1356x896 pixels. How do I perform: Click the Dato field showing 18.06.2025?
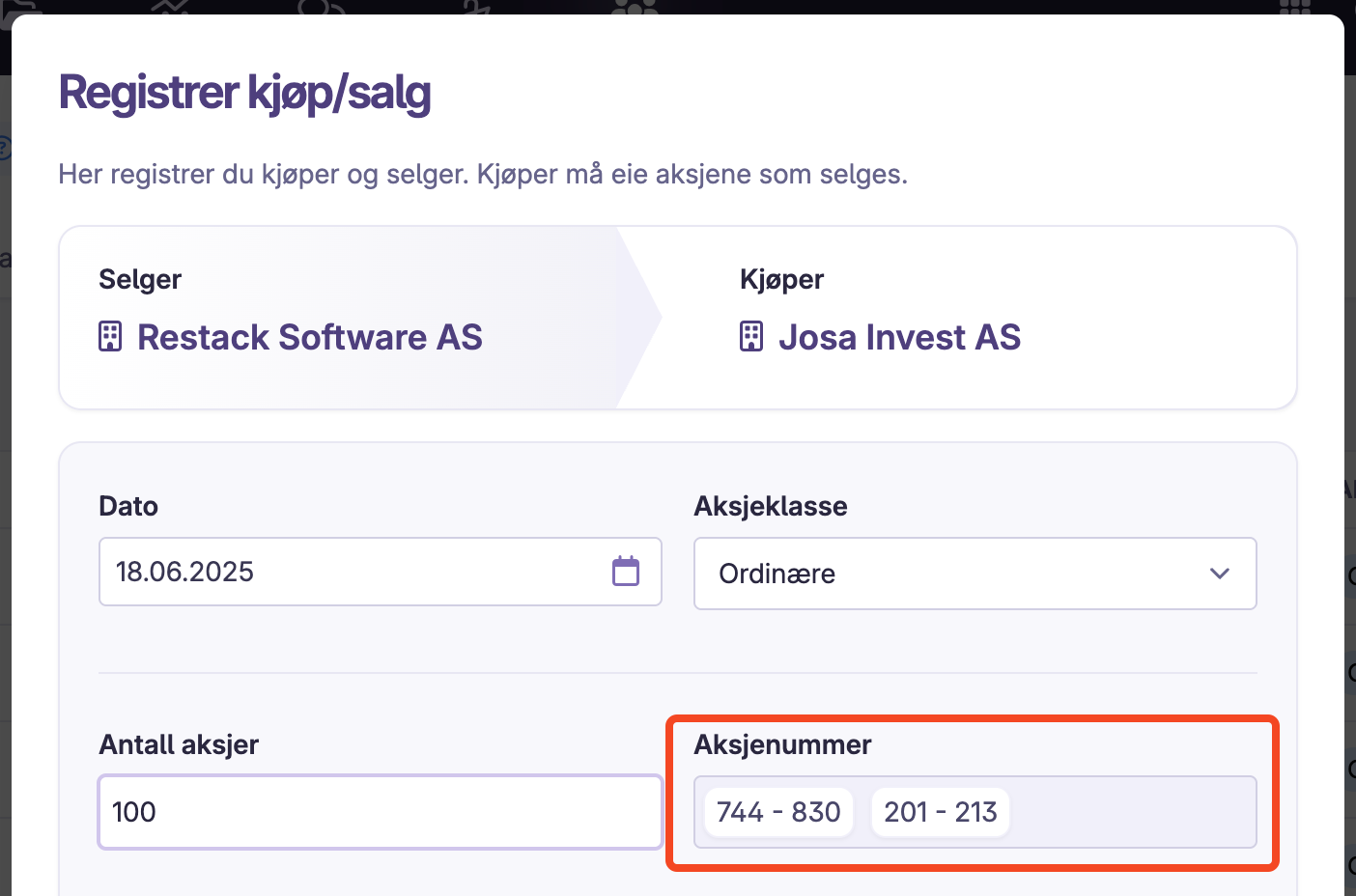[381, 572]
